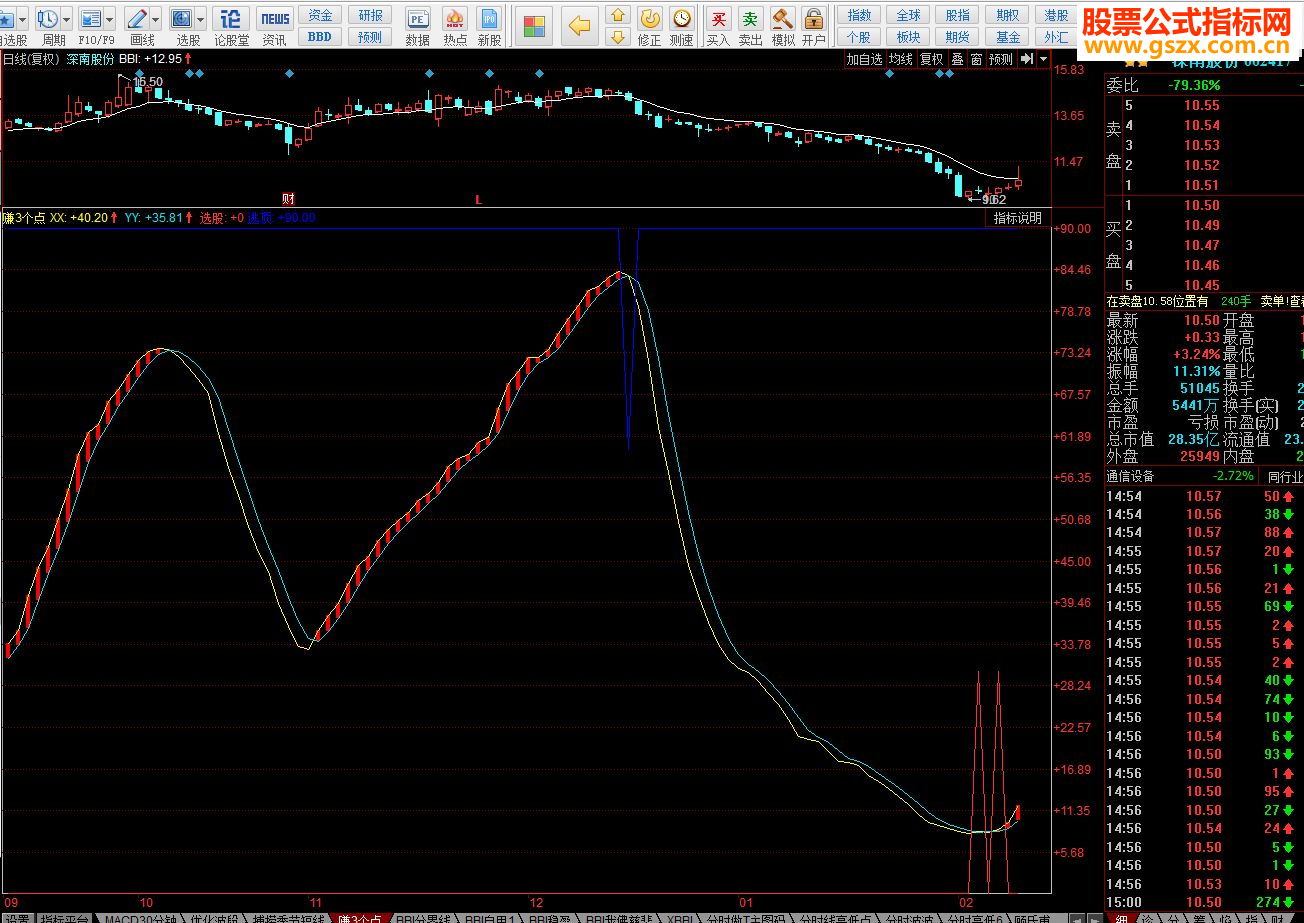
Task: Open the 论股堂 forum icon
Action: coord(231,19)
